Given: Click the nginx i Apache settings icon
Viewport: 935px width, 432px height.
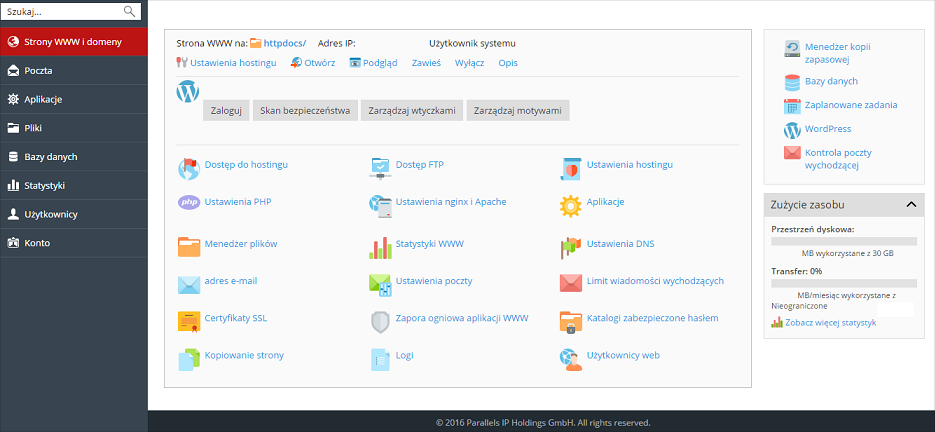Looking at the screenshot, I should [x=380, y=206].
